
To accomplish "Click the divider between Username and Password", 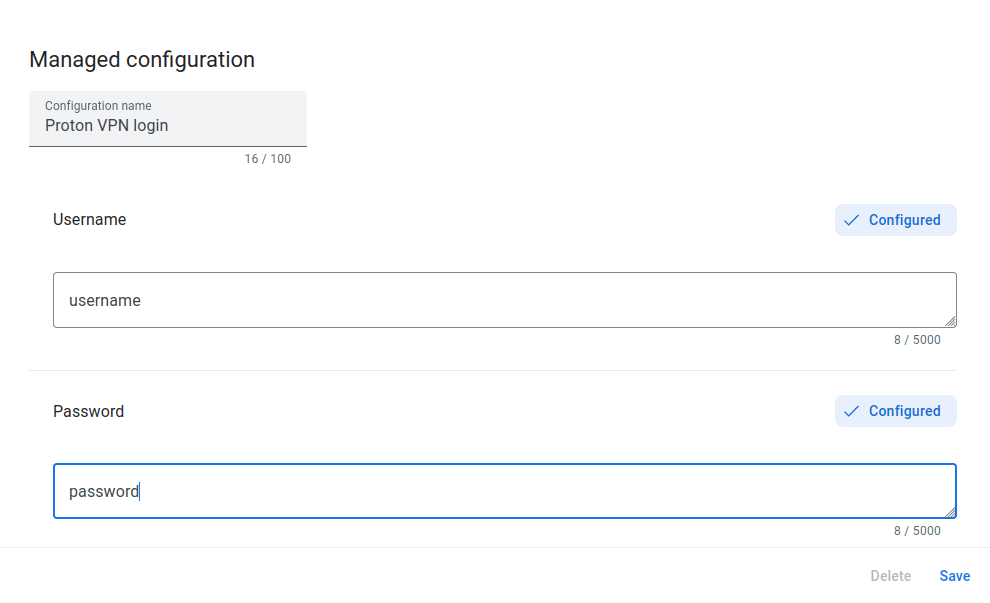I will pyautogui.click(x=492, y=371).
